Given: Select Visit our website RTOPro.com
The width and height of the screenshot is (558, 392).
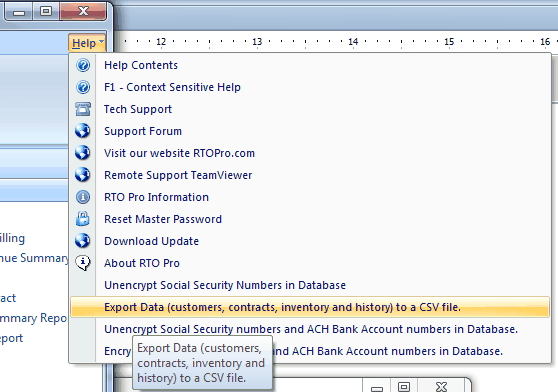Looking at the screenshot, I should (310, 153).
